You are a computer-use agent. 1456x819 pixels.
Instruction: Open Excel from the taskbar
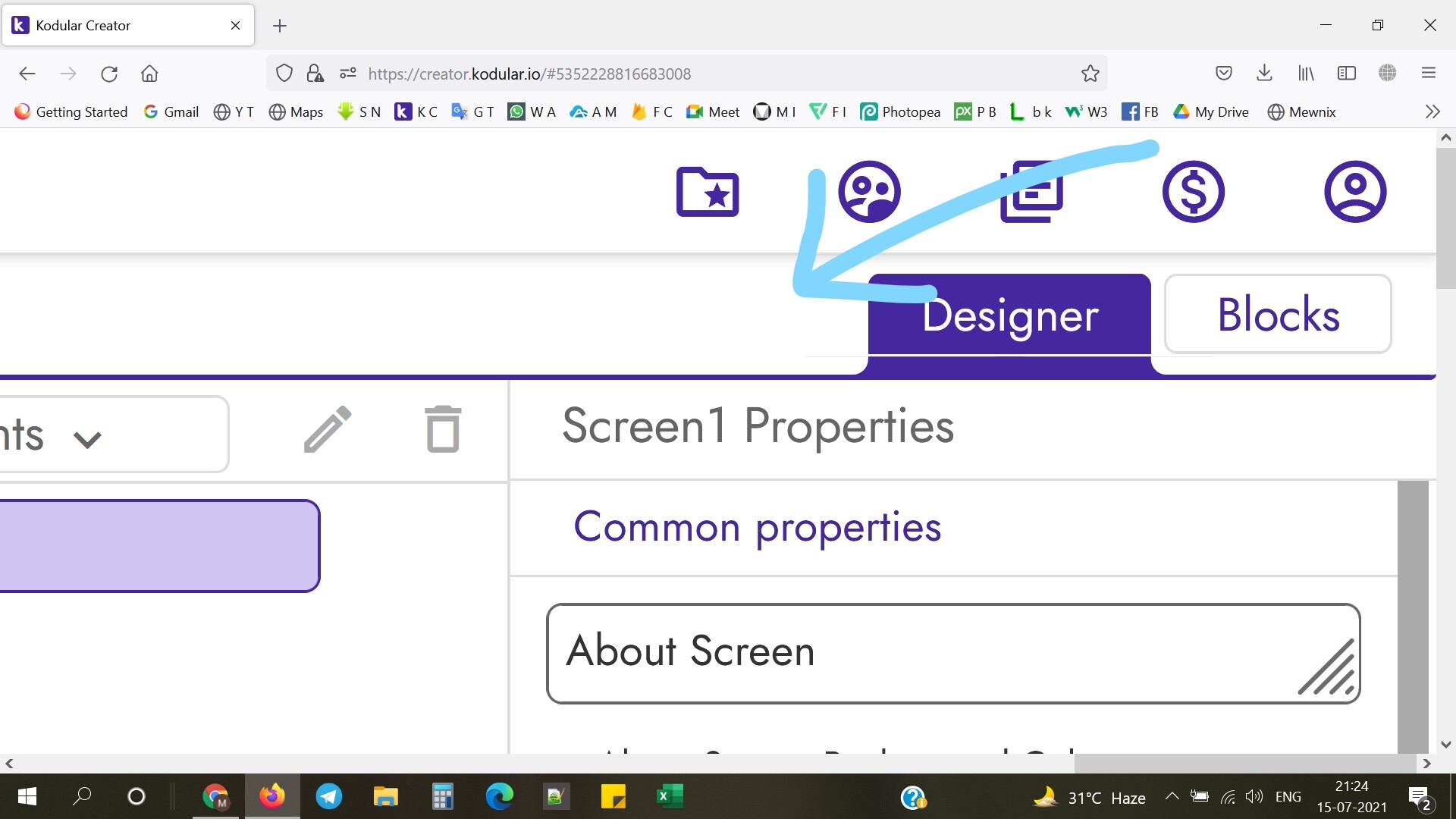click(670, 796)
